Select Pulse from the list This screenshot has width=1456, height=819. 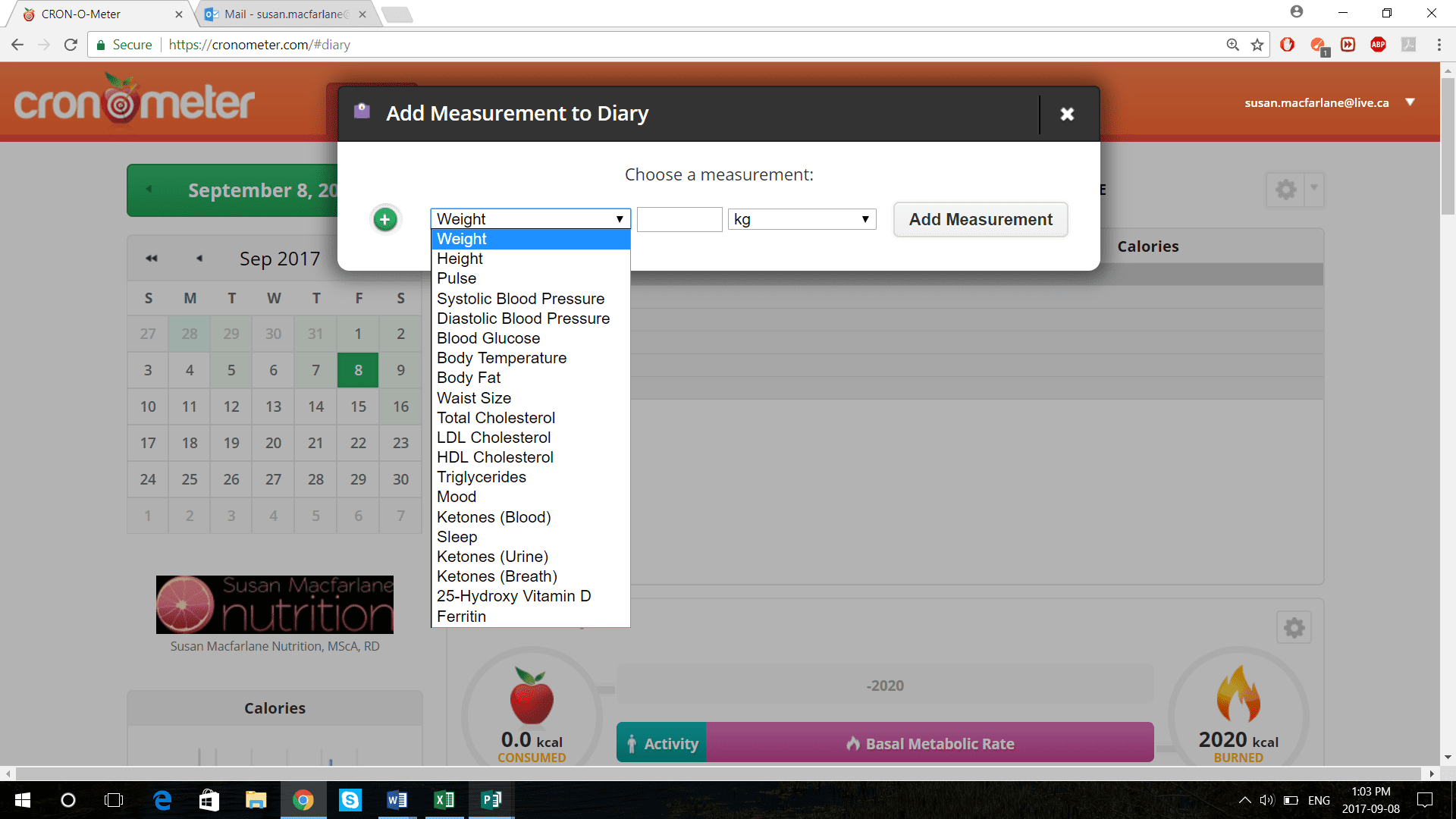[x=530, y=278]
